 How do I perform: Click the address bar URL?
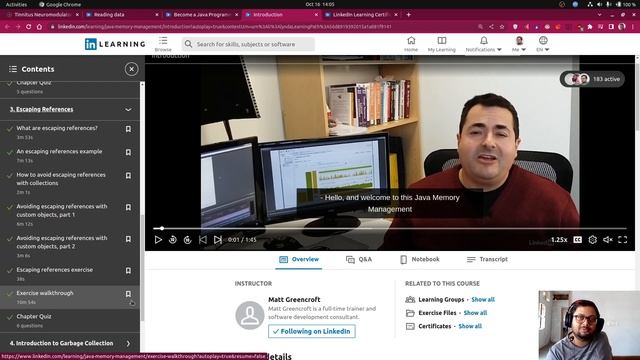[224, 27]
